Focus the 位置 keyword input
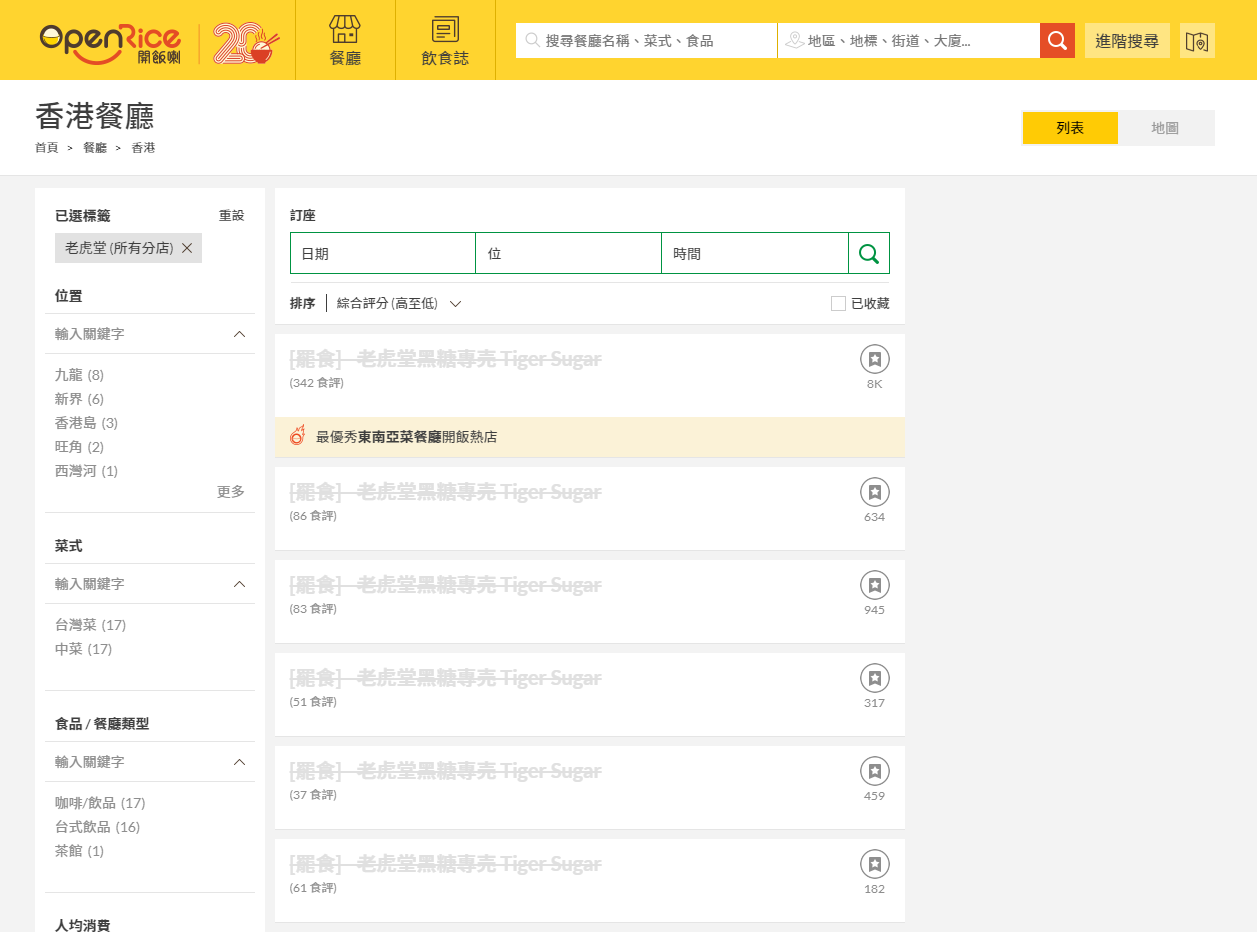Image resolution: width=1257 pixels, height=932 pixels. 140,334
